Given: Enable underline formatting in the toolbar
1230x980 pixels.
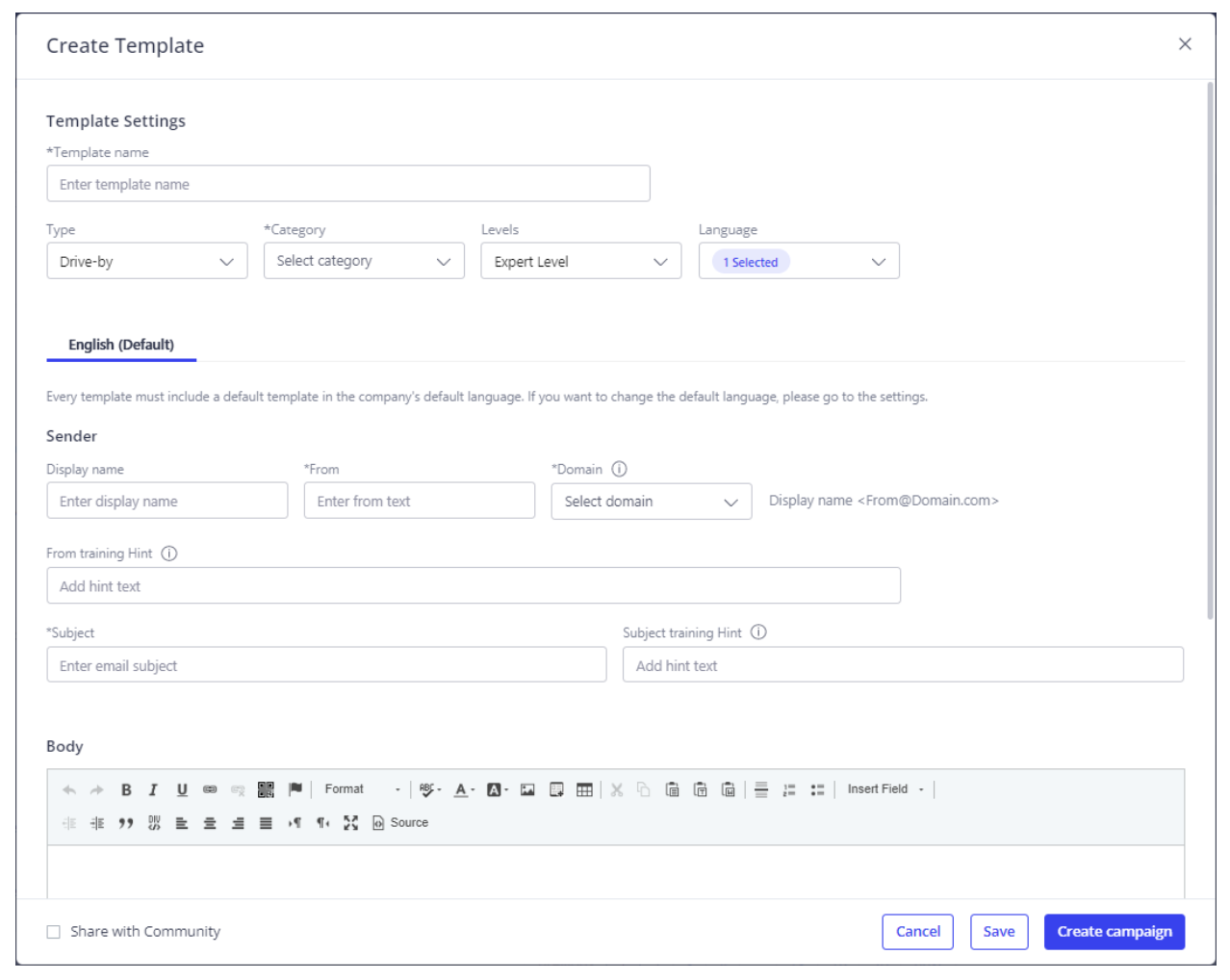Looking at the screenshot, I should [x=182, y=789].
